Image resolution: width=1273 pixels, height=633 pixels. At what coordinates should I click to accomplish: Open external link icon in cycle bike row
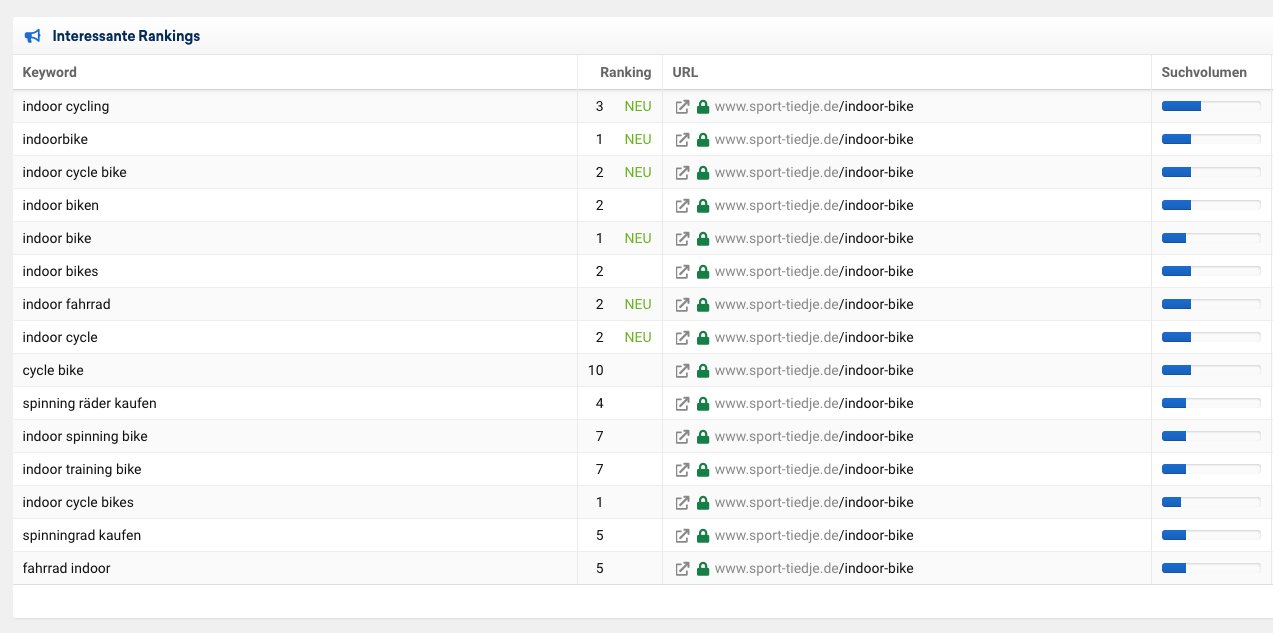682,370
